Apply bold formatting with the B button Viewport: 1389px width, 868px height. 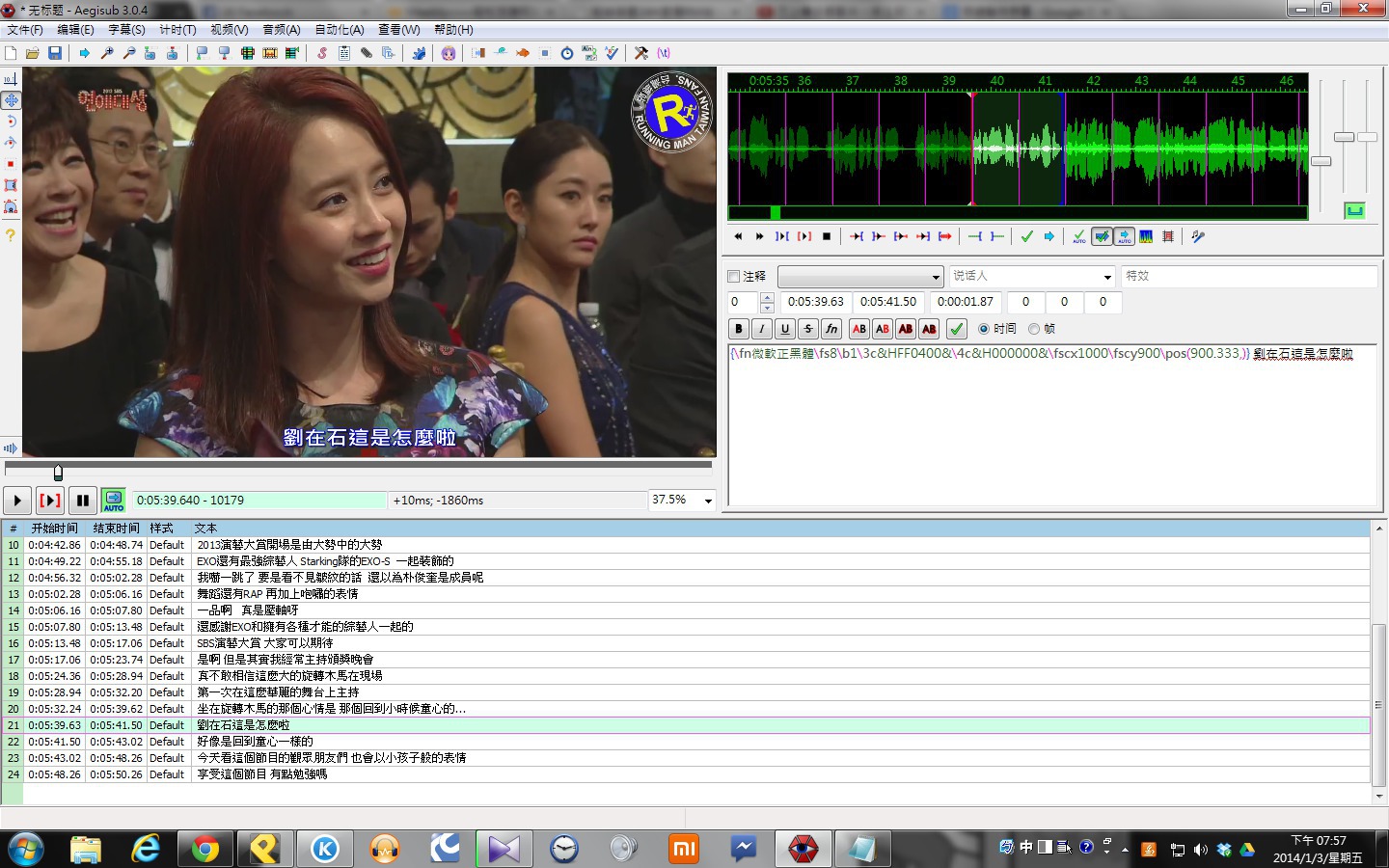pos(739,329)
